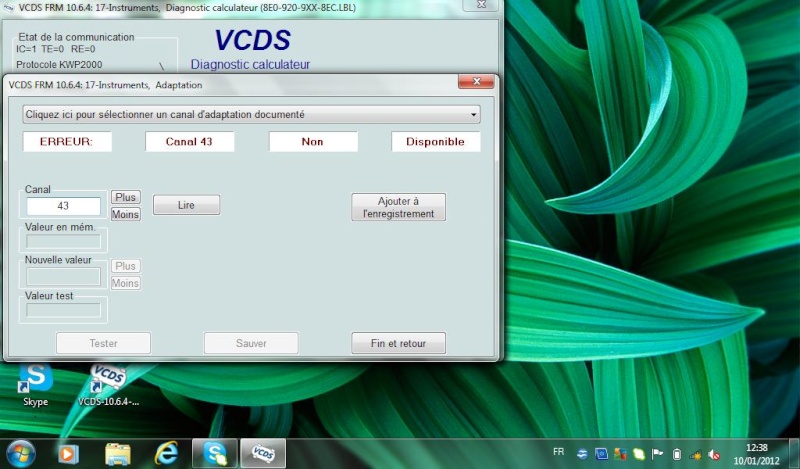Launch Windows Media Player from taskbar
This screenshot has height=469, width=800.
click(68, 454)
